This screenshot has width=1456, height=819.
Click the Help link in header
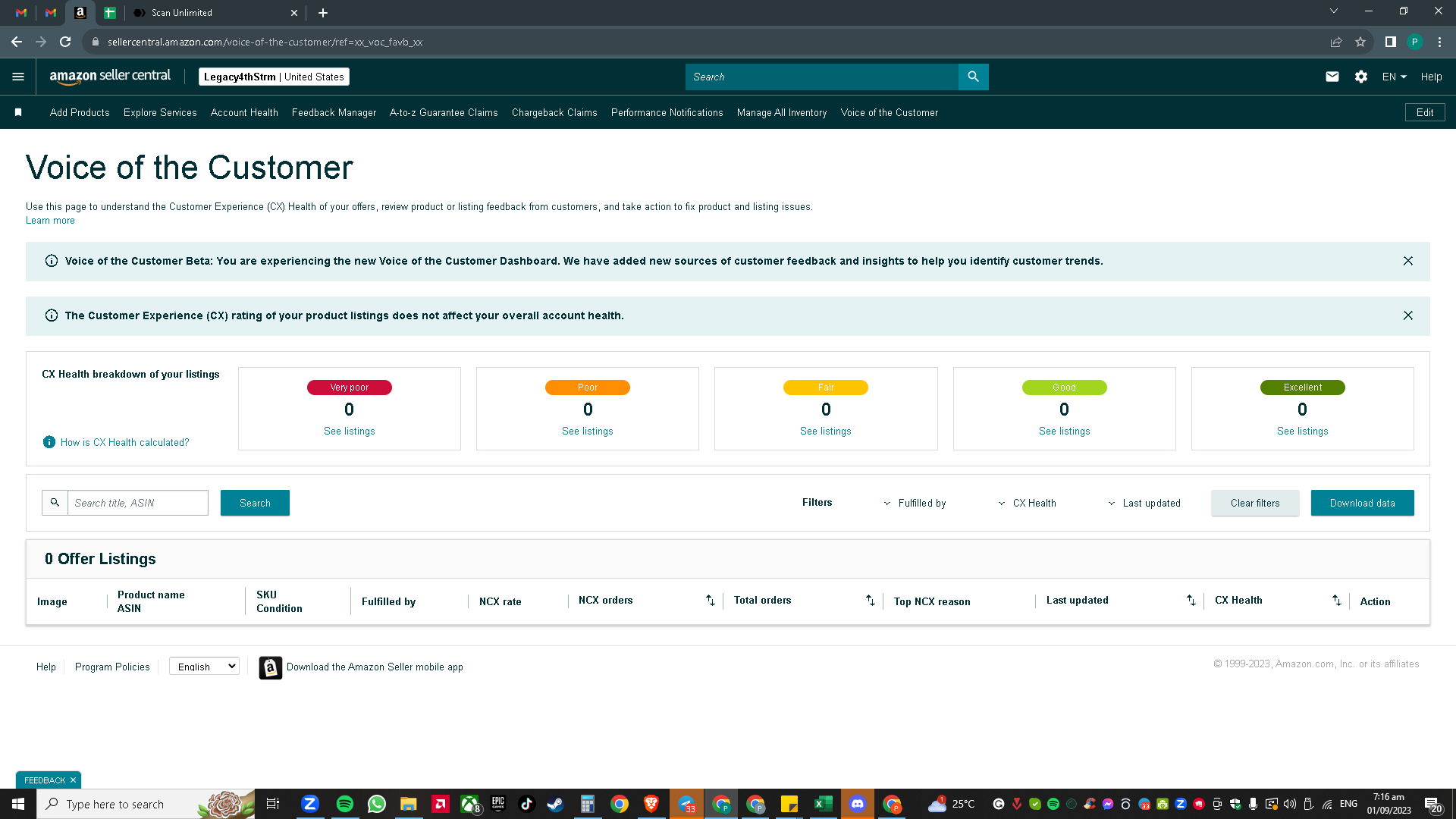click(x=1431, y=77)
